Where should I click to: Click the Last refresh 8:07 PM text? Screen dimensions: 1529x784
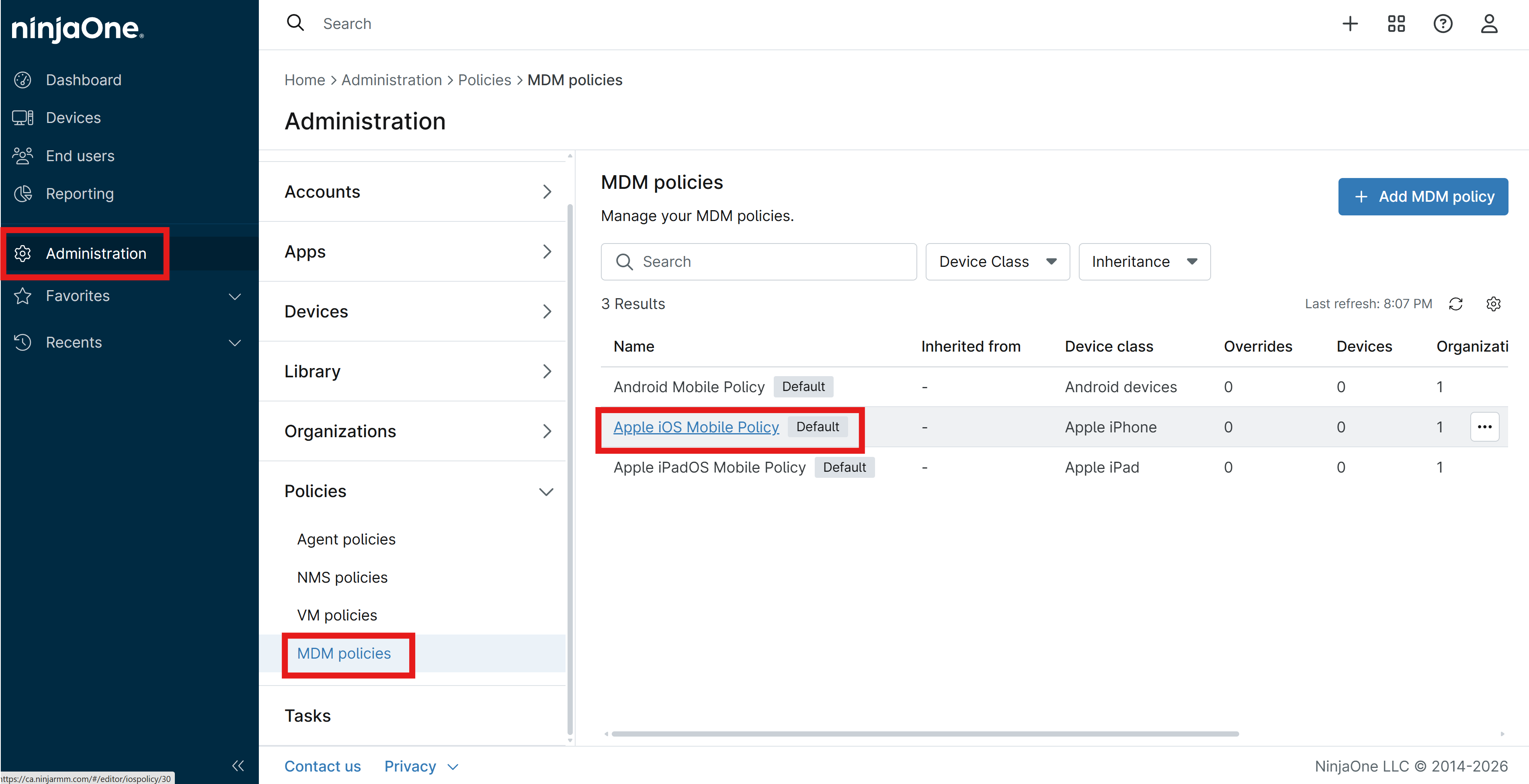click(1368, 304)
